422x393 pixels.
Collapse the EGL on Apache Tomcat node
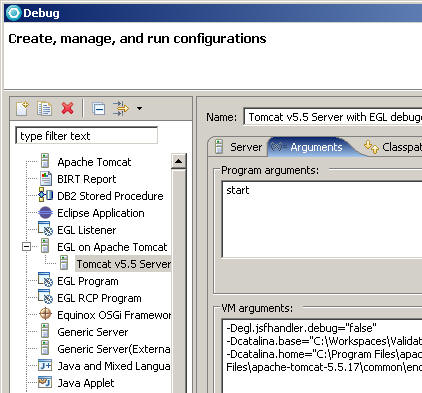(26, 247)
